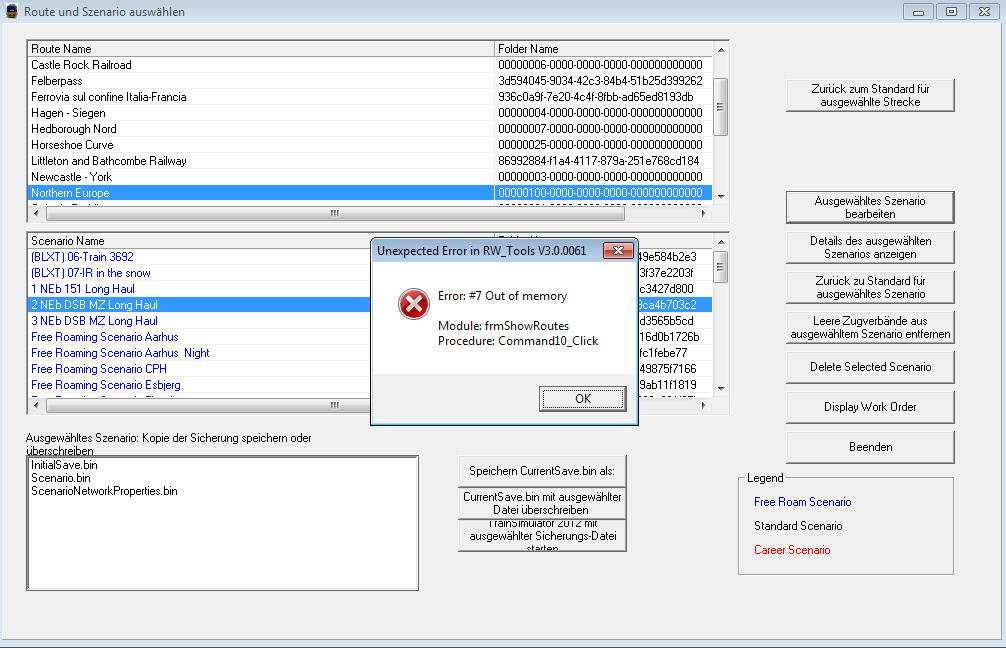Select Free Roaming Scenario Aarhus Night

199,353
